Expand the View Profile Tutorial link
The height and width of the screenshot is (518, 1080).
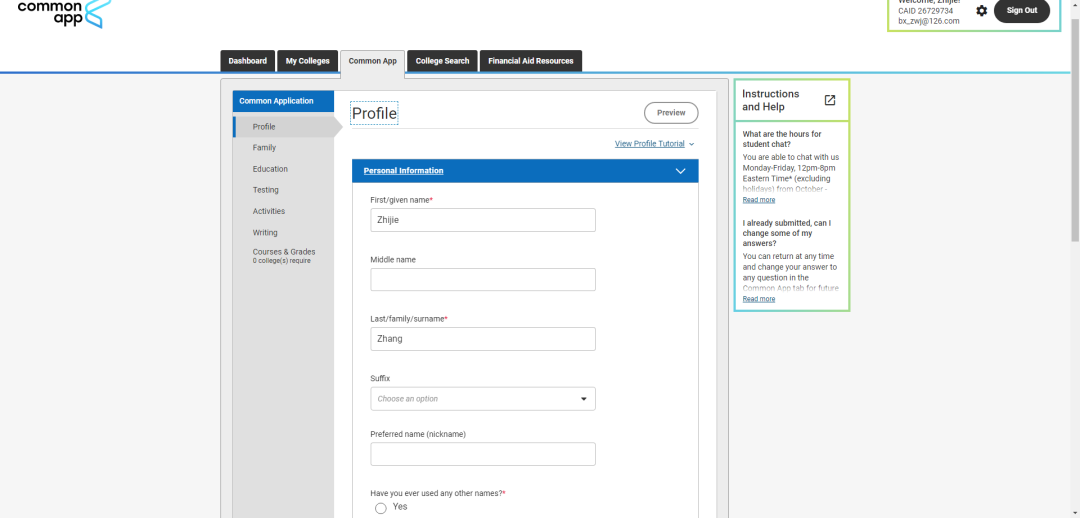click(654, 144)
